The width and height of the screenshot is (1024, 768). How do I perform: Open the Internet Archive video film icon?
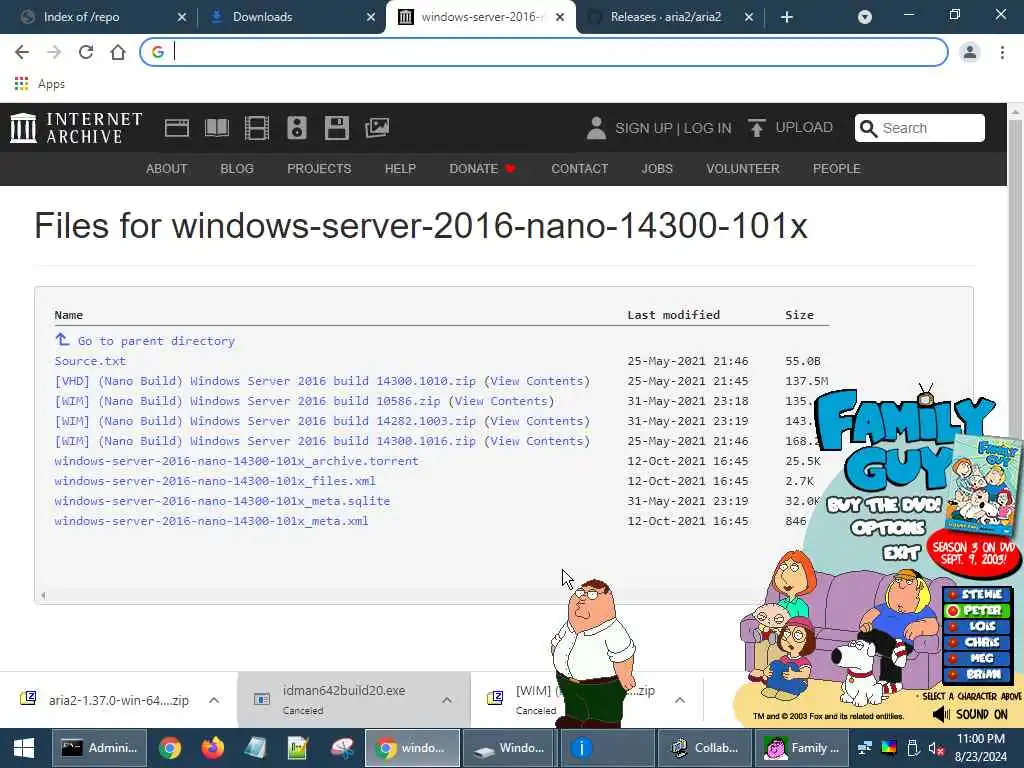(x=257, y=128)
